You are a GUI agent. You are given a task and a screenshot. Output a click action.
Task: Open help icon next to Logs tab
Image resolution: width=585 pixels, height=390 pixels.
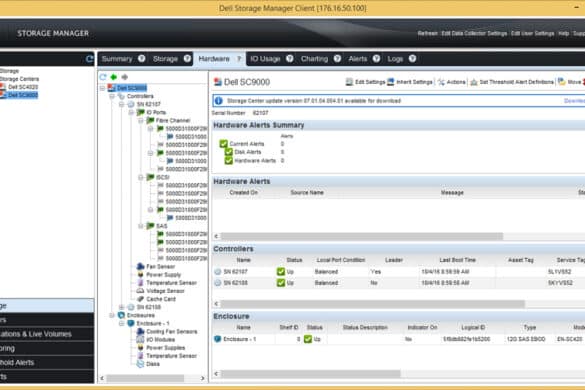pos(412,59)
